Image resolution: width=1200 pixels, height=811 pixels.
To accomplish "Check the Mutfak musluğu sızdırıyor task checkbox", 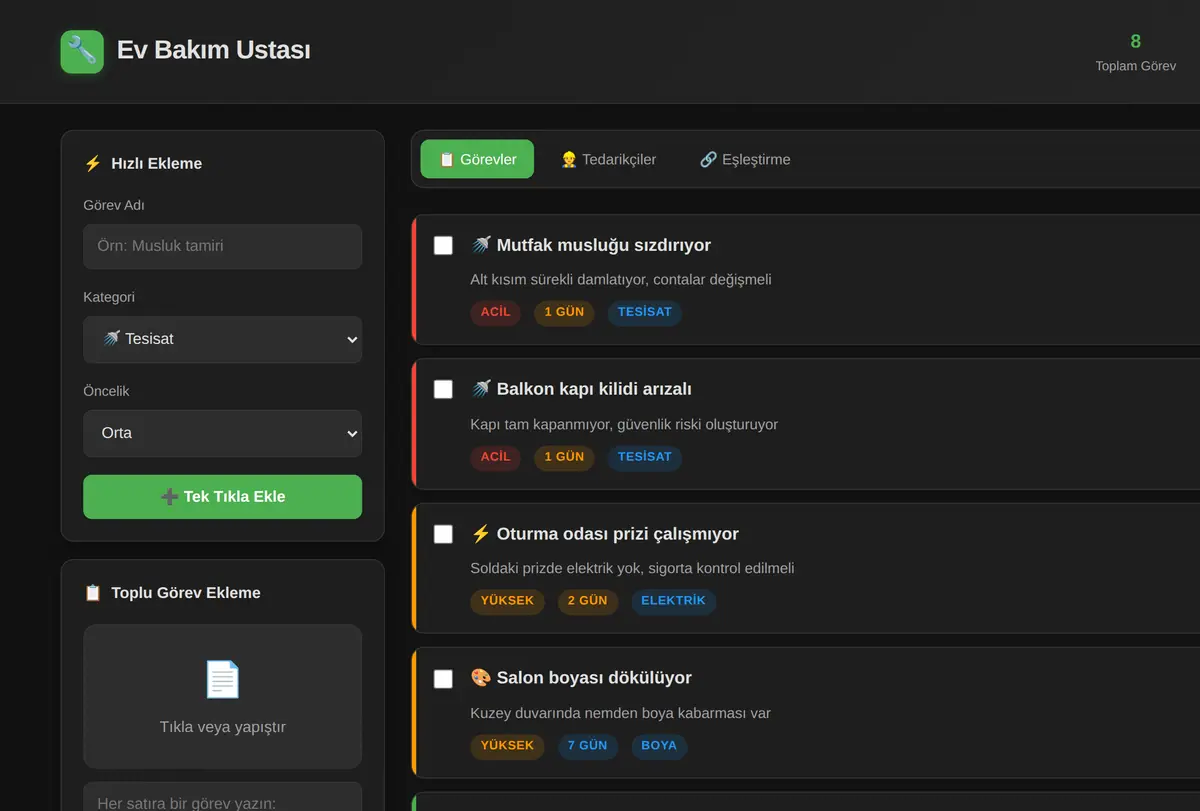I will pos(443,245).
